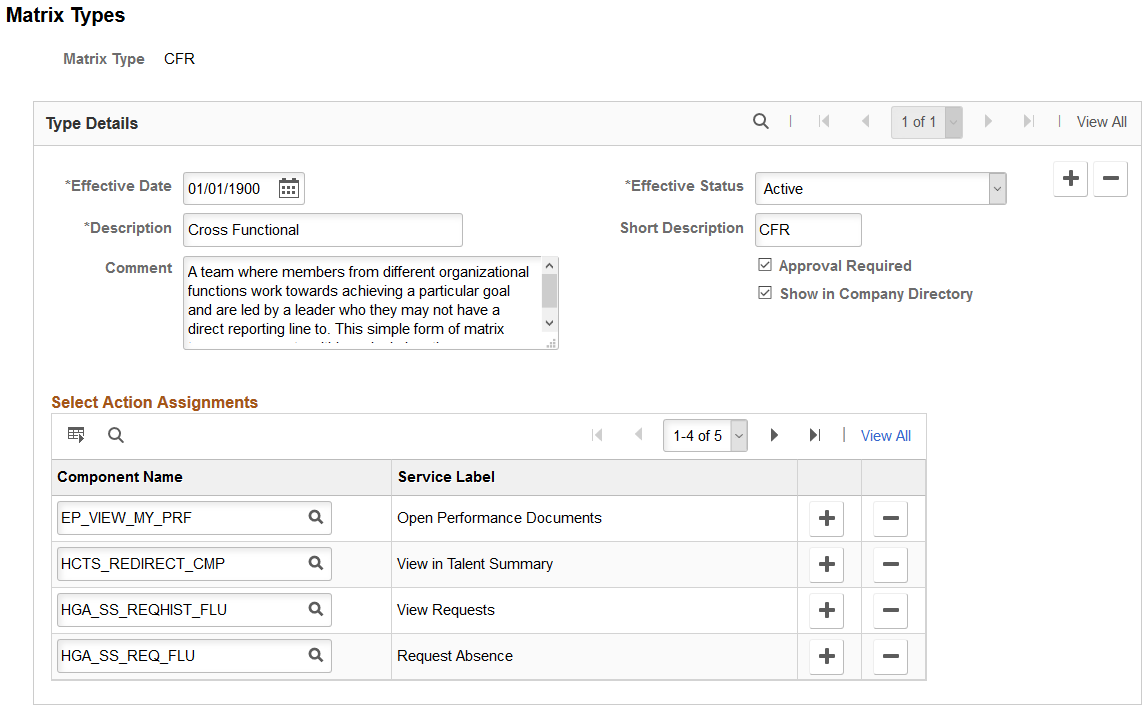The width and height of the screenshot is (1146, 711).
Task: Click the Type Details search magnifier icon
Action: pyautogui.click(x=761, y=121)
